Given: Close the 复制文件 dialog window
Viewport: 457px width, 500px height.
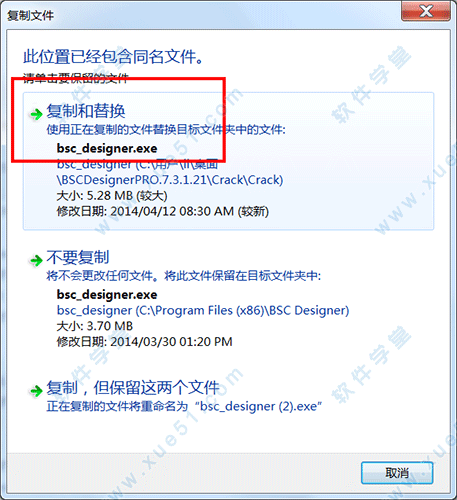Looking at the screenshot, I should (426, 12).
